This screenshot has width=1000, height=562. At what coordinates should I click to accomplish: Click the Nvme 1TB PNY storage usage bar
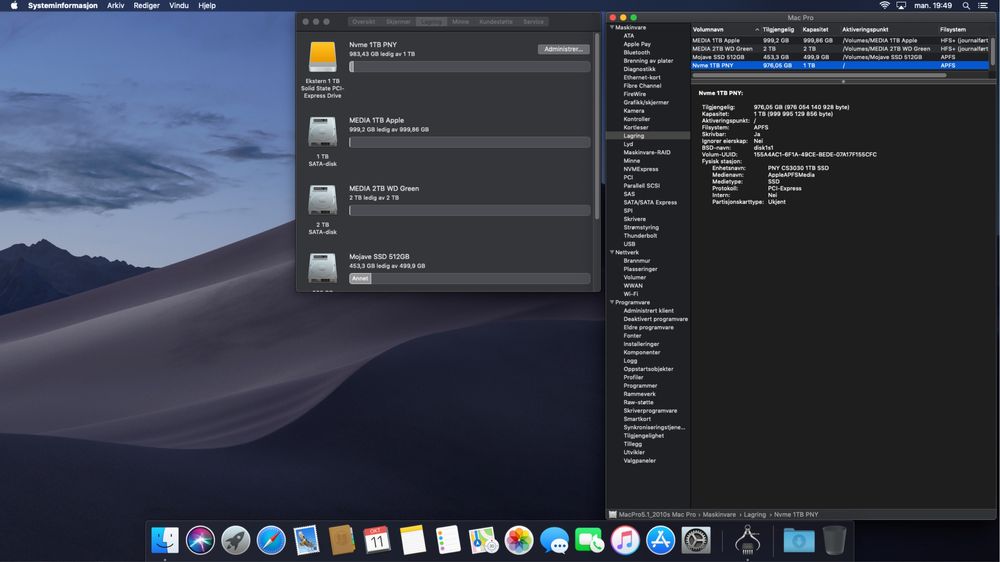click(469, 66)
